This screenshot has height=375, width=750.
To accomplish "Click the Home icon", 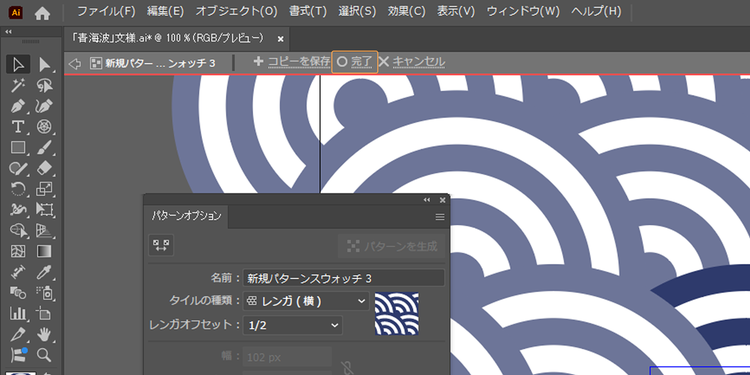I will 43,13.
